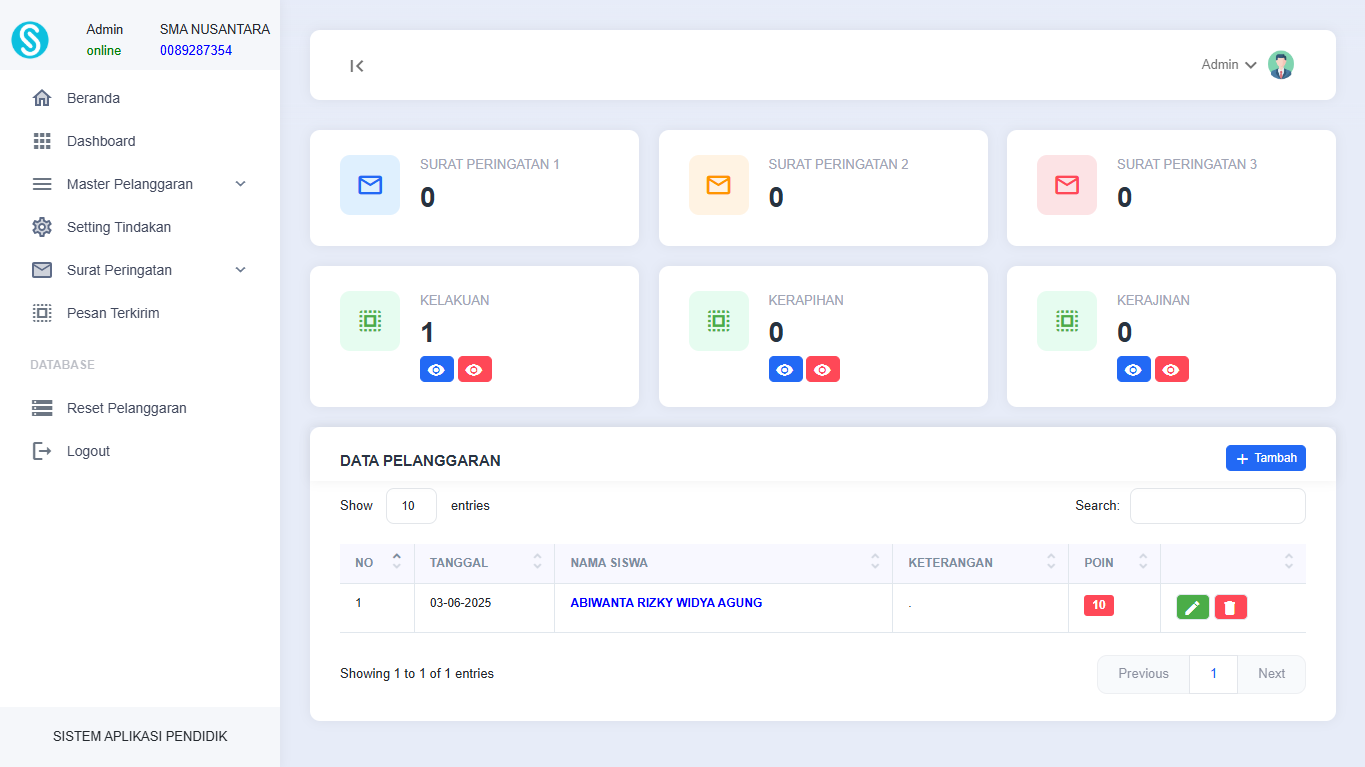This screenshot has width=1365, height=767.
Task: Open the Admin user dropdown
Action: coord(1228,65)
